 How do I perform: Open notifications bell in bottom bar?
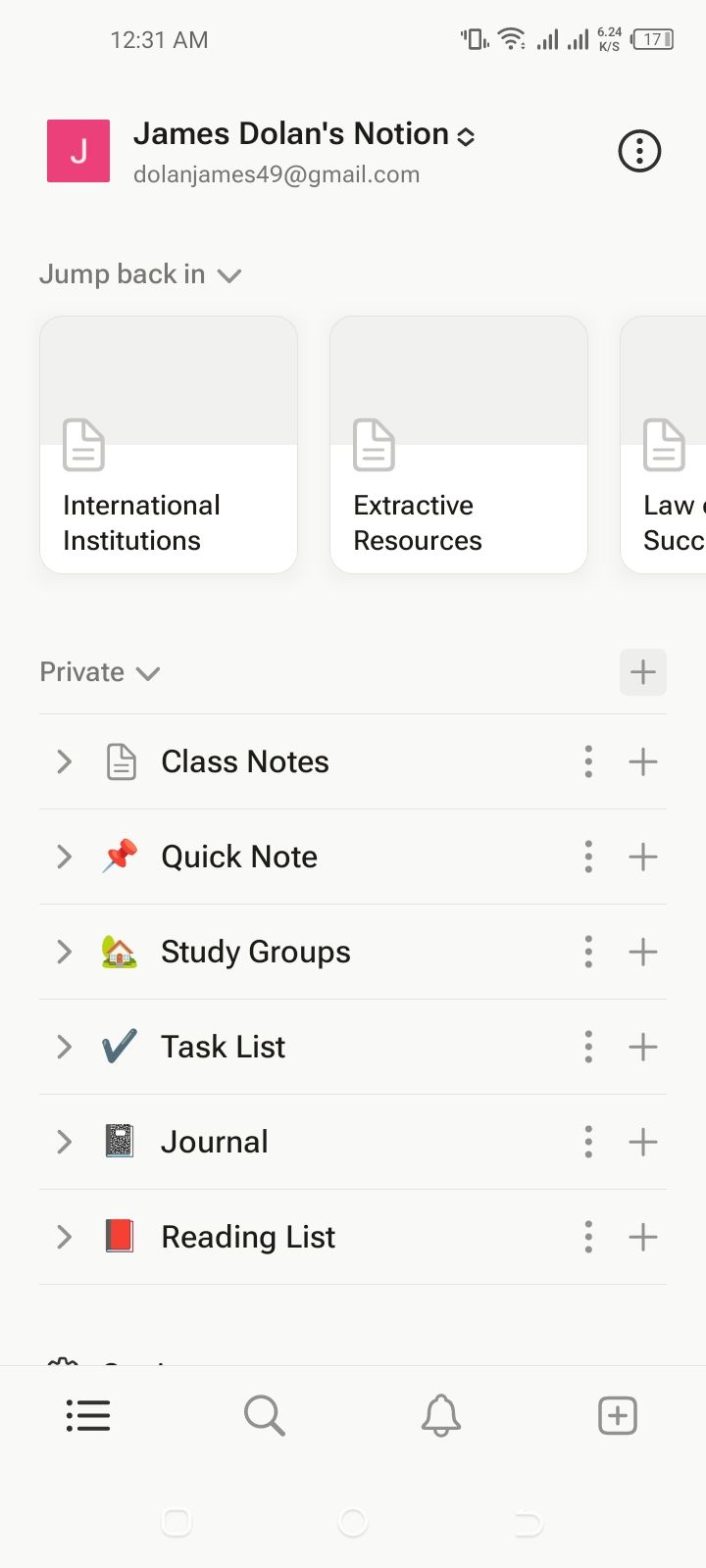click(441, 1416)
